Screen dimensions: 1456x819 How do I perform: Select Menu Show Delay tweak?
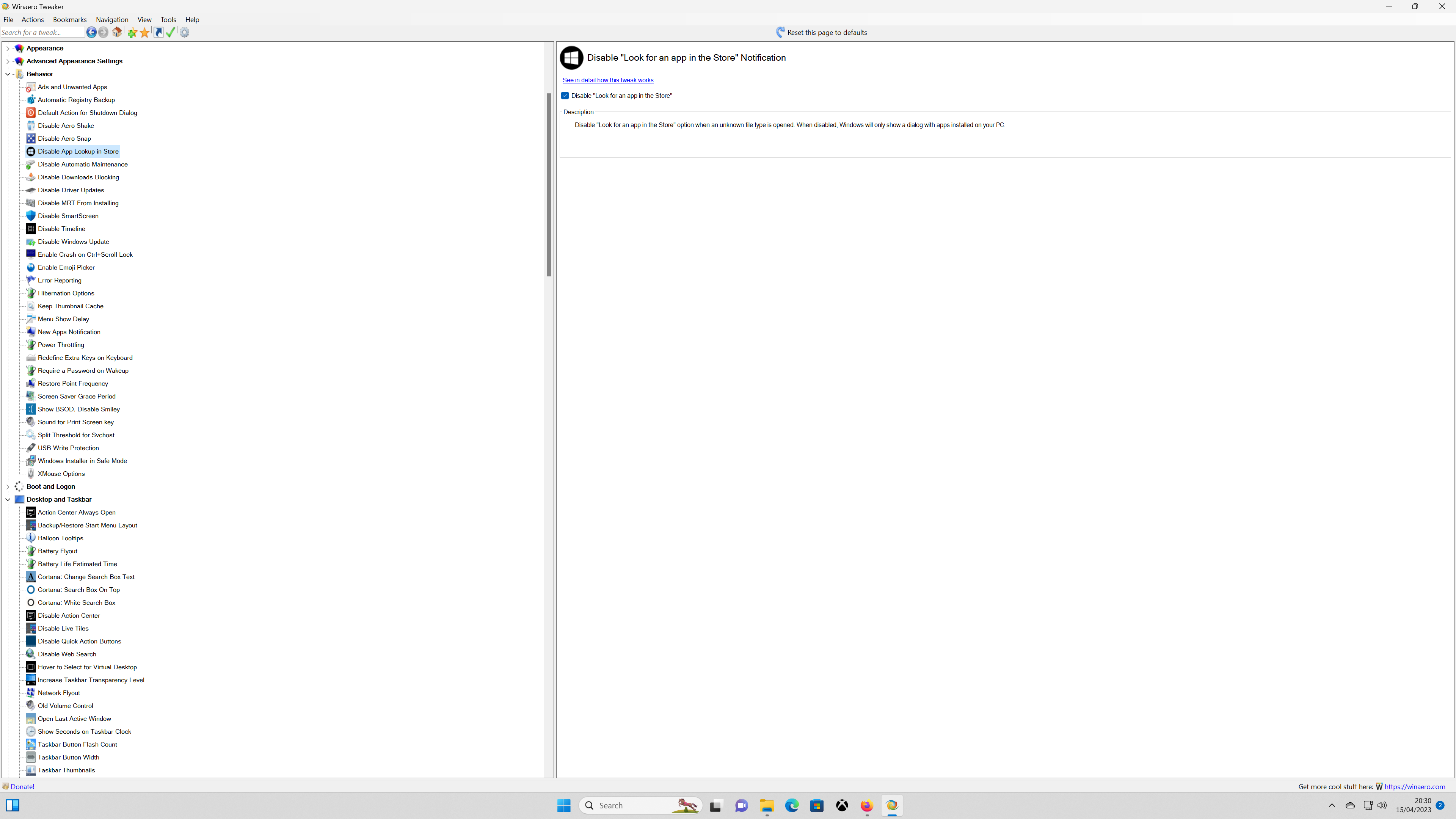(x=63, y=319)
